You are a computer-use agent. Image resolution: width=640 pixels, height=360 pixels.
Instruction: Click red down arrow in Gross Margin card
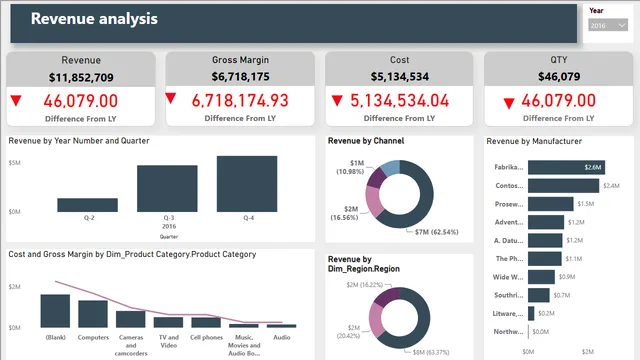tap(171, 98)
